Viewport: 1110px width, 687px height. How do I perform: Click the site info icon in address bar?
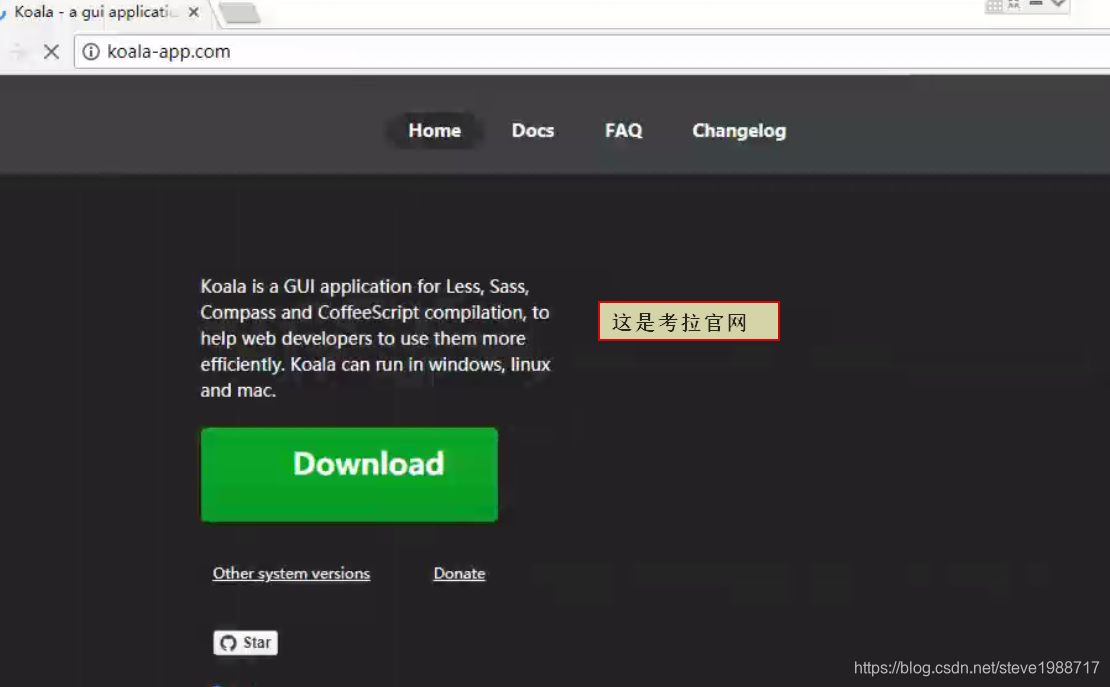pyautogui.click(x=91, y=52)
